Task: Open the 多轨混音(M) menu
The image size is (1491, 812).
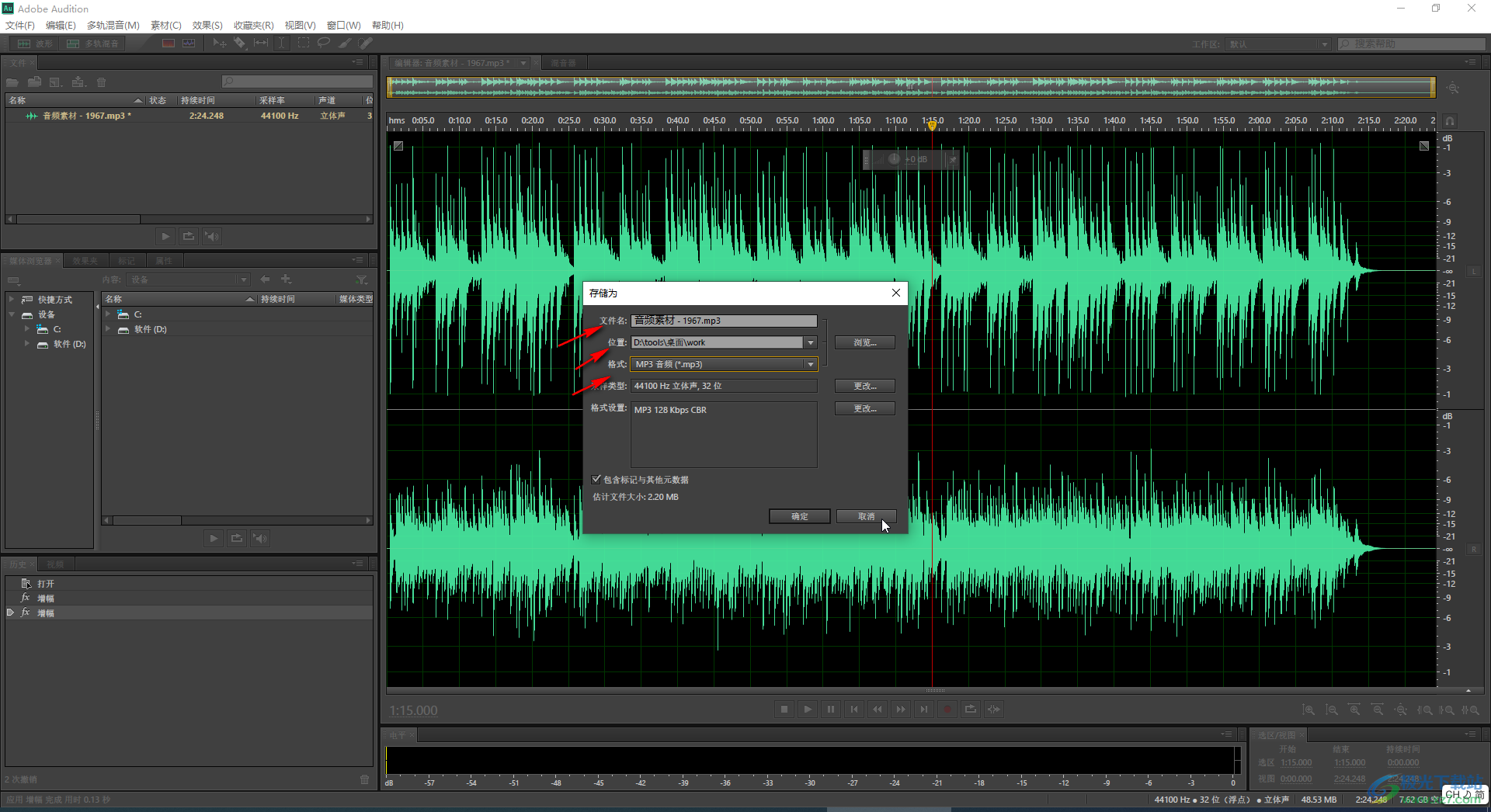Action: pyautogui.click(x=113, y=25)
